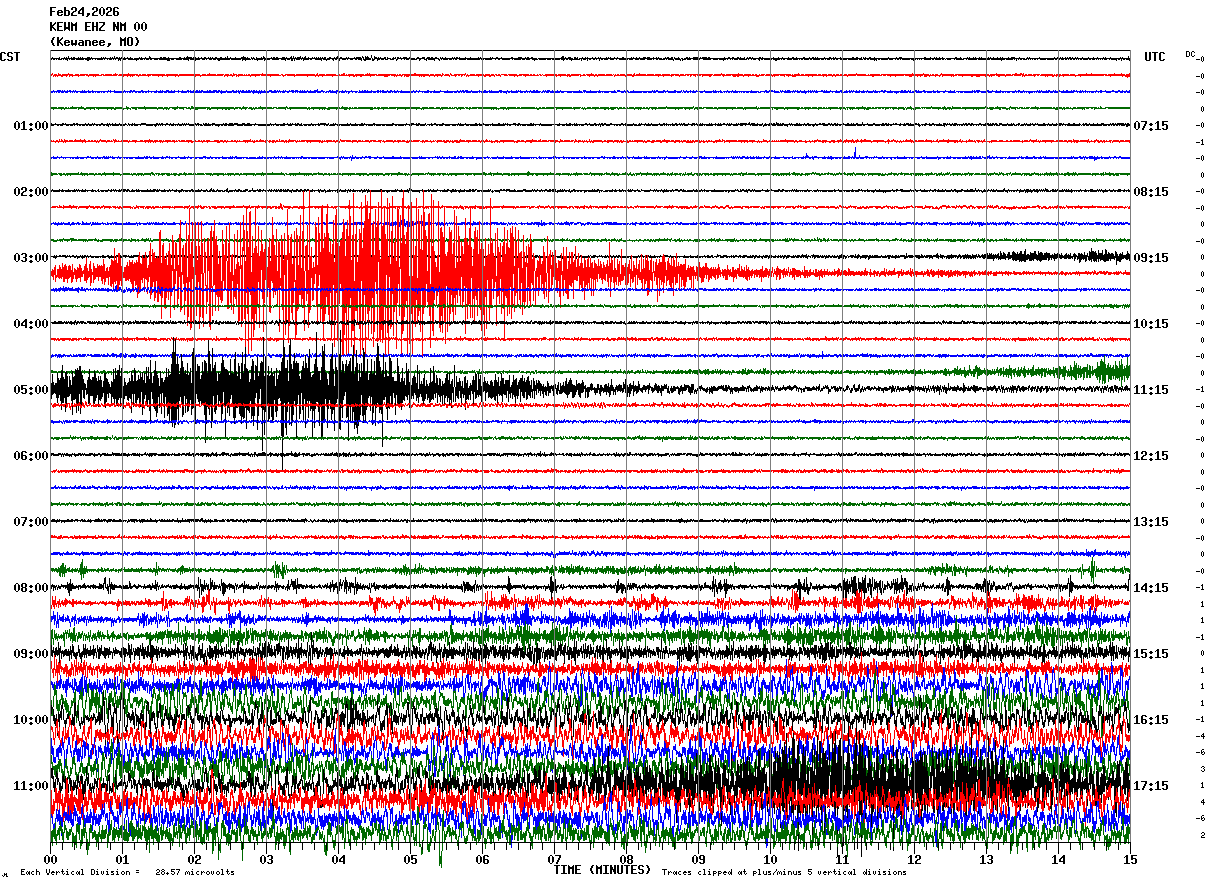Click the "09:15" UTC row label
This screenshot has width=1210, height=886.
(x=1151, y=258)
